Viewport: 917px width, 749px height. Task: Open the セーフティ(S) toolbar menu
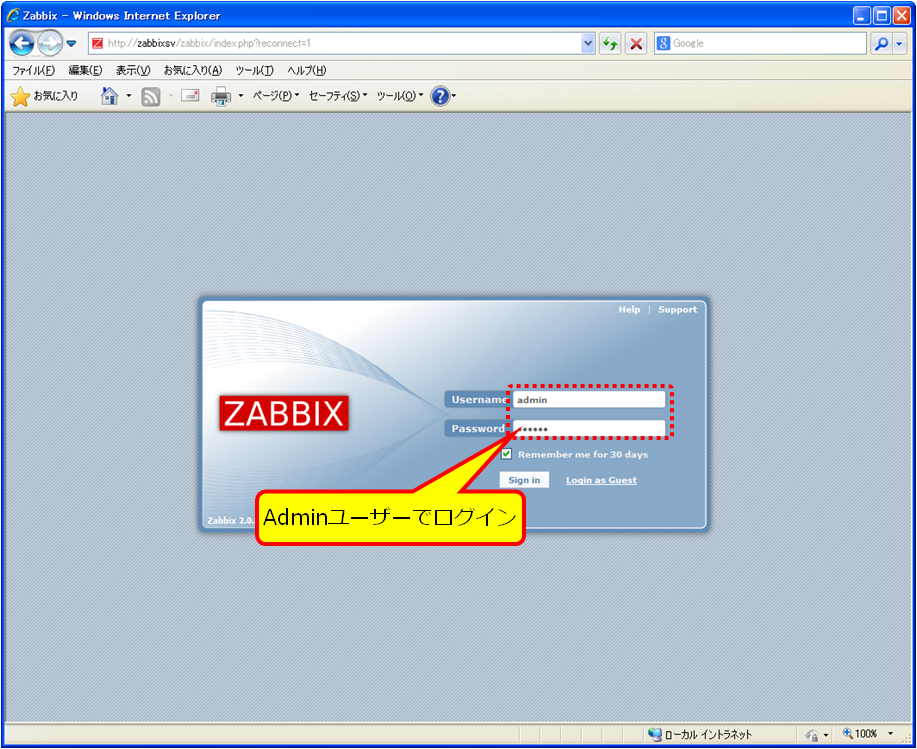[337, 96]
